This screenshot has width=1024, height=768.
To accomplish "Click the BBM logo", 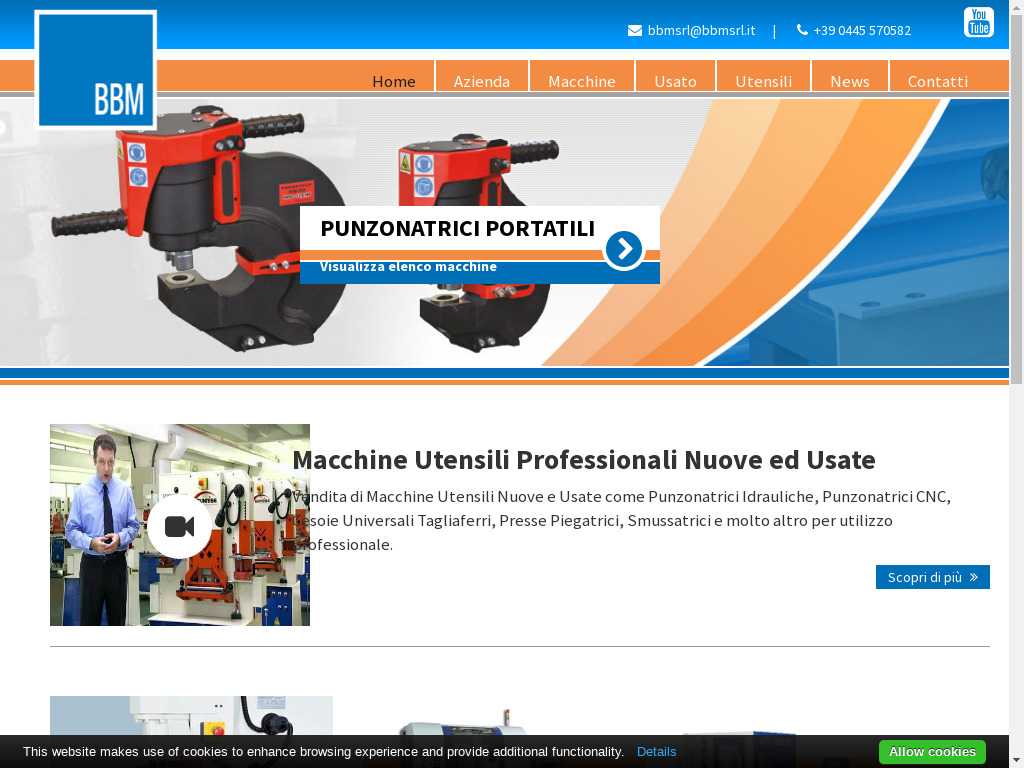I will click(x=96, y=70).
